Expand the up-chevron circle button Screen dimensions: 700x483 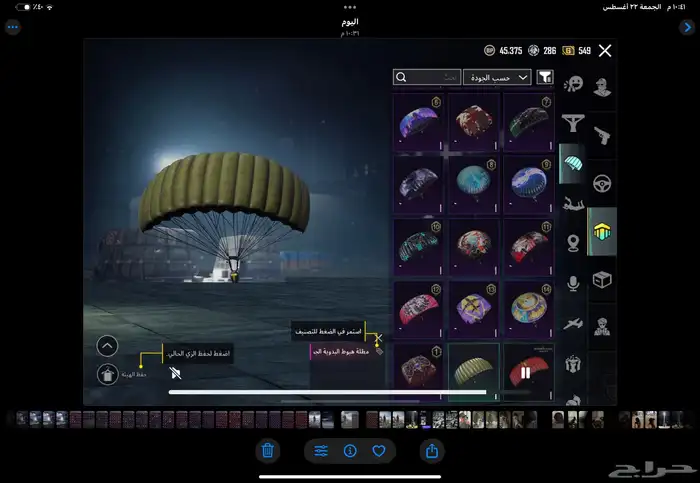point(107,346)
